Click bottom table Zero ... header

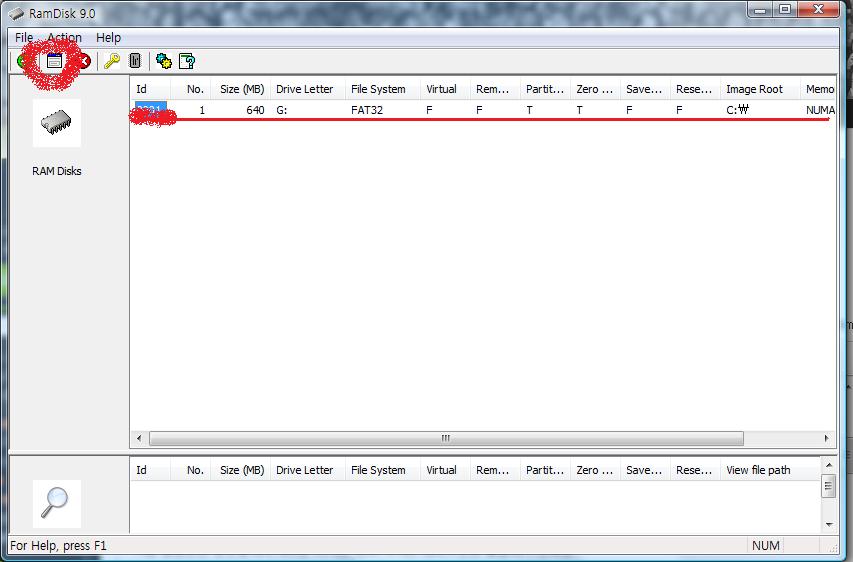pos(596,470)
